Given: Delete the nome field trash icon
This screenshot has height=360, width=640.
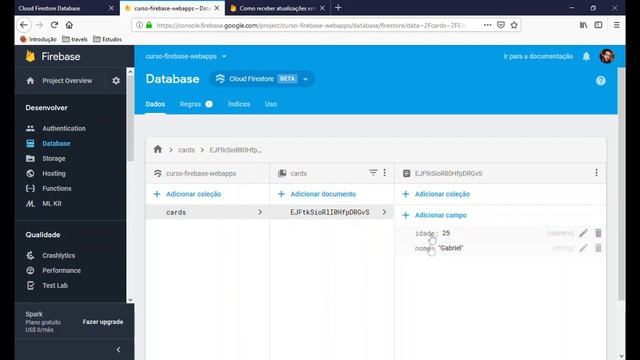Looking at the screenshot, I should 598,248.
